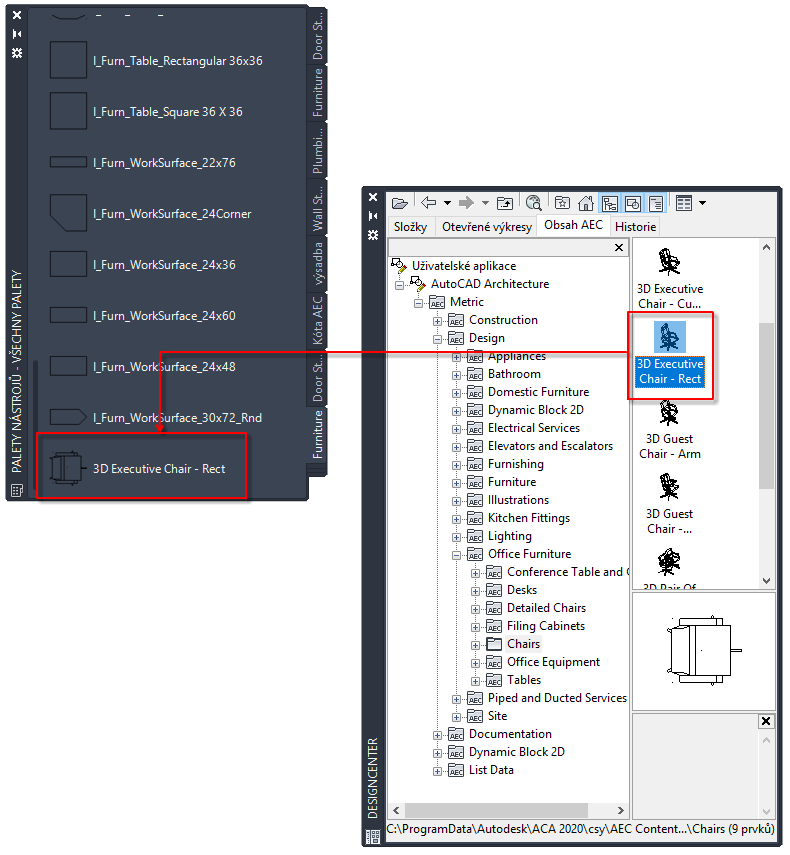Screen dimensions: 790x855
Task: Select Uživatelské aplikace root item
Action: coord(464,266)
